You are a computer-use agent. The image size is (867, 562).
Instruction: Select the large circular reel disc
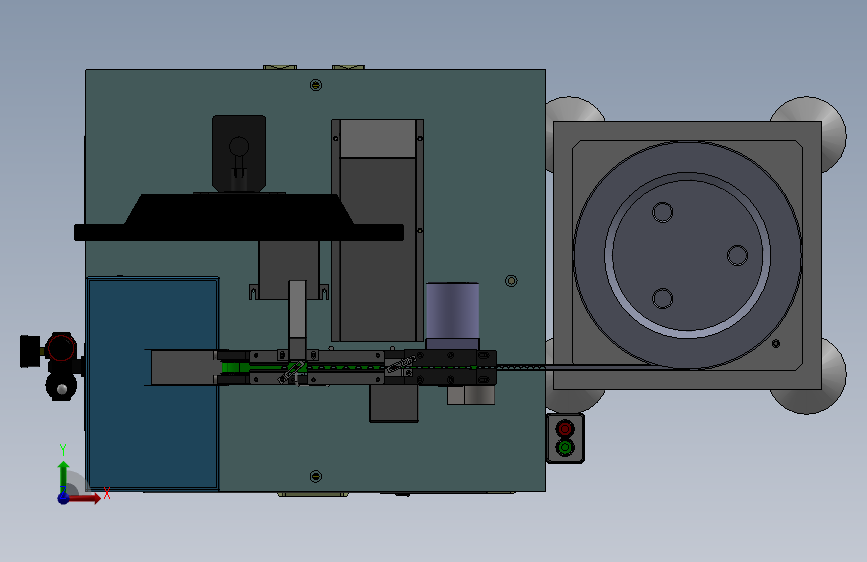point(687,255)
